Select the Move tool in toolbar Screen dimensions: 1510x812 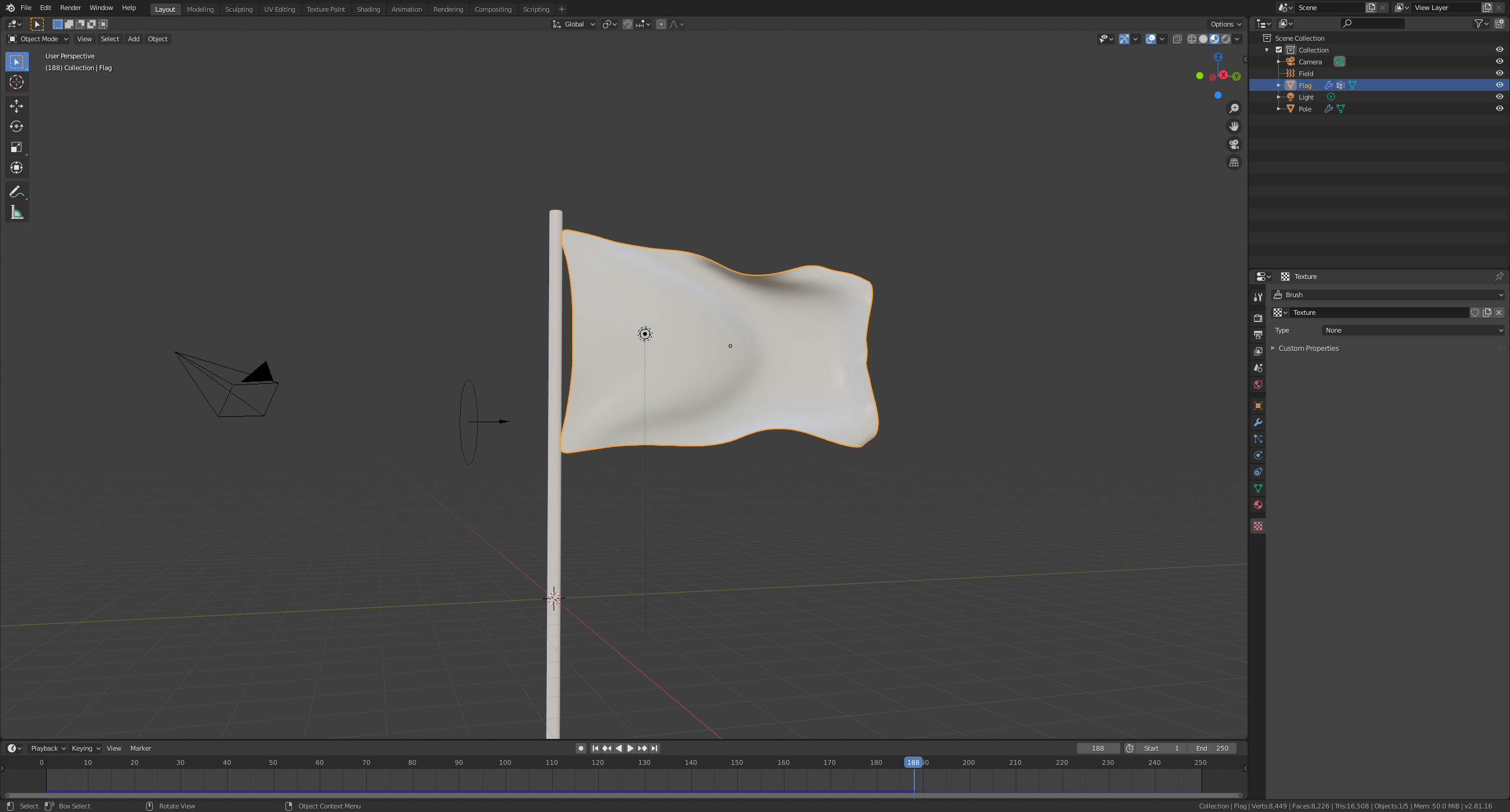click(17, 106)
